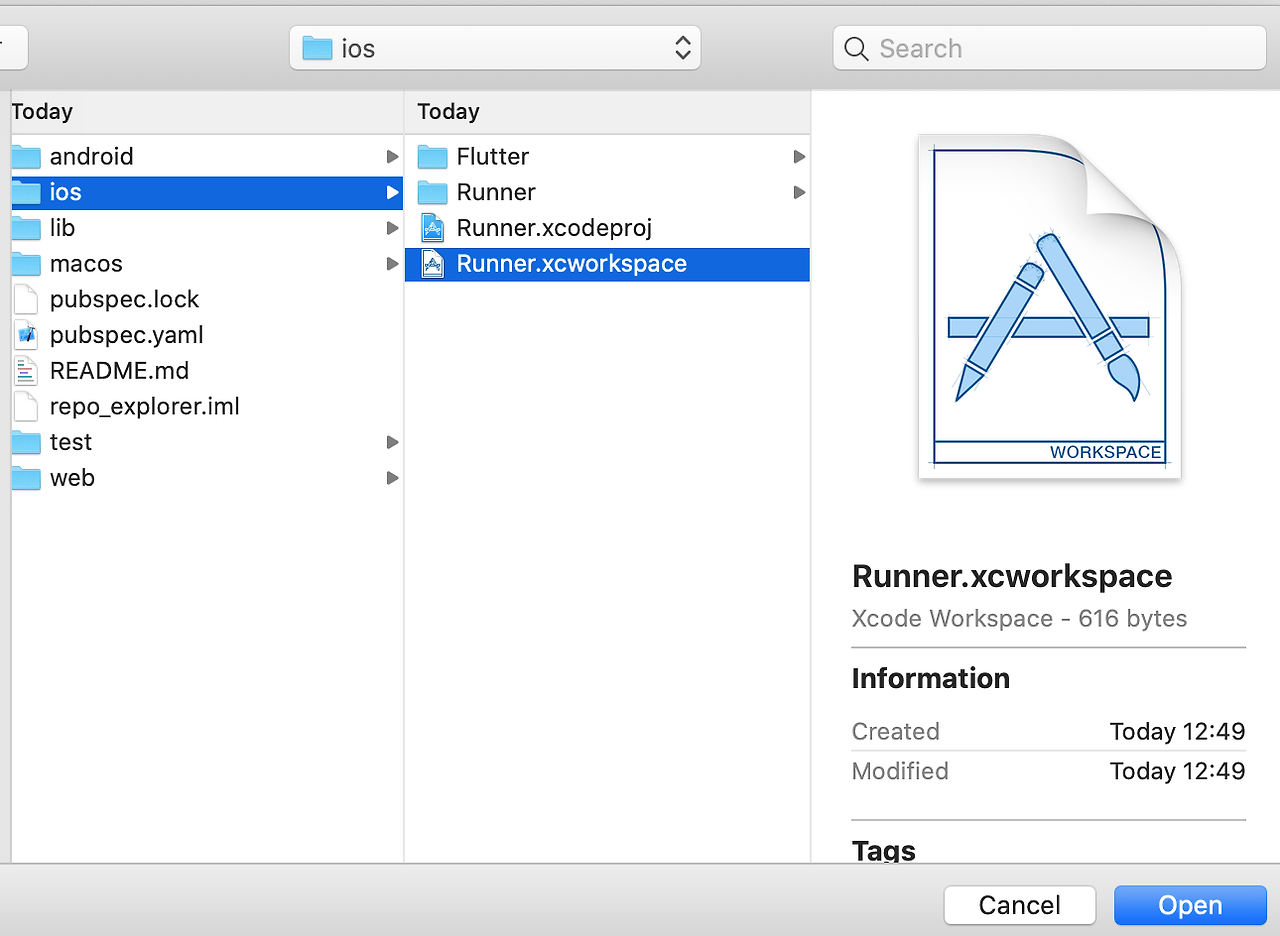Expand the web folder arrow

tap(392, 479)
